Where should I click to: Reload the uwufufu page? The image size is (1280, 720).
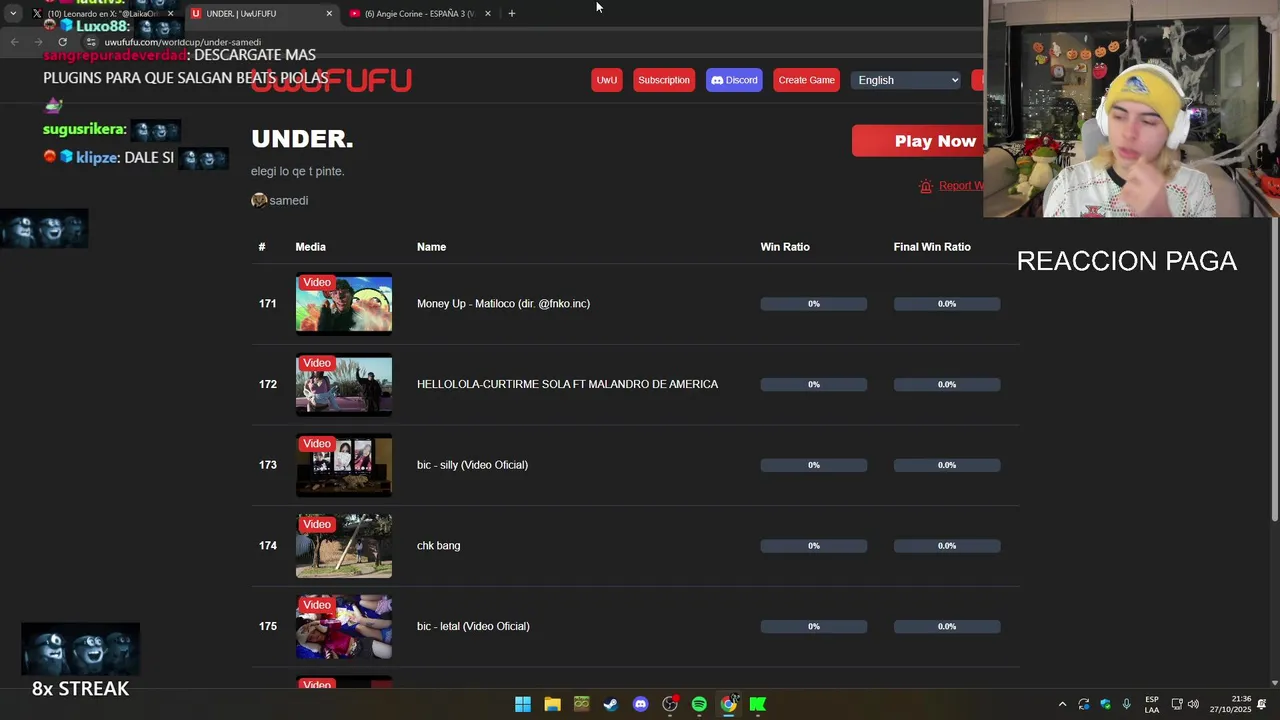pos(62,42)
